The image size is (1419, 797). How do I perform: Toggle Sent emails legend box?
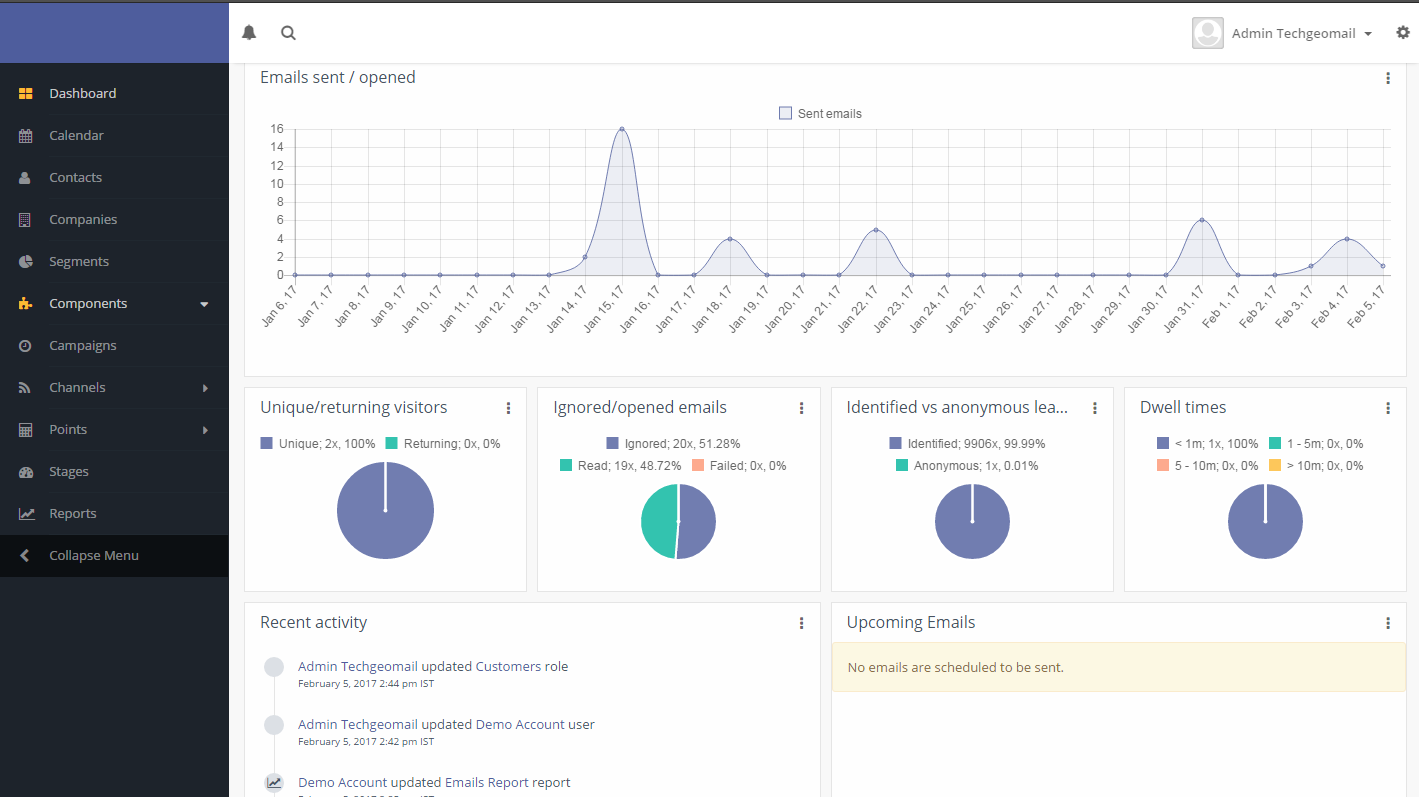click(785, 114)
